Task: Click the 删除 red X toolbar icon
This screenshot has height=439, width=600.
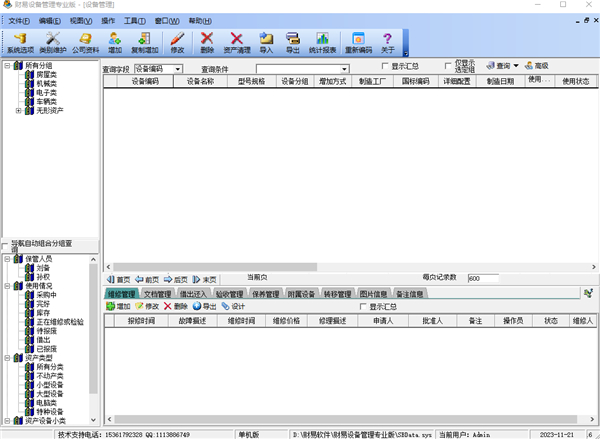Action: coord(207,42)
